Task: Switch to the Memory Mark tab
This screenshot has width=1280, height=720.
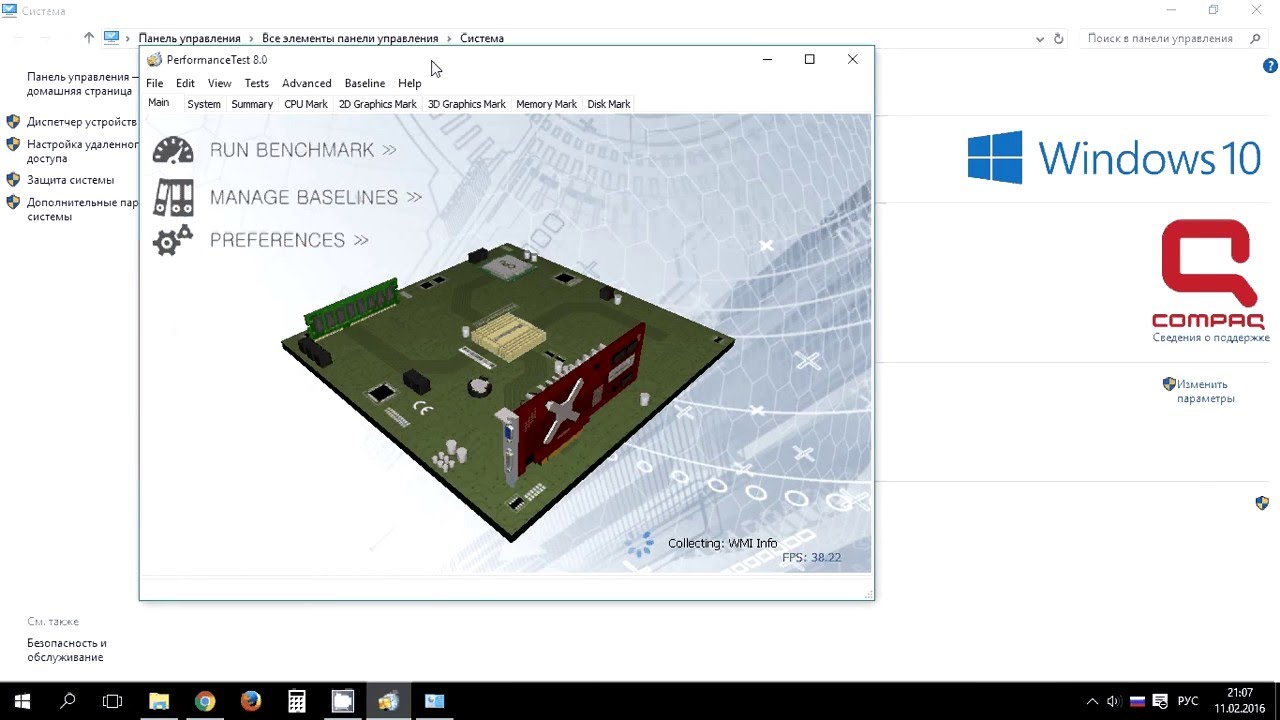Action: pyautogui.click(x=547, y=104)
